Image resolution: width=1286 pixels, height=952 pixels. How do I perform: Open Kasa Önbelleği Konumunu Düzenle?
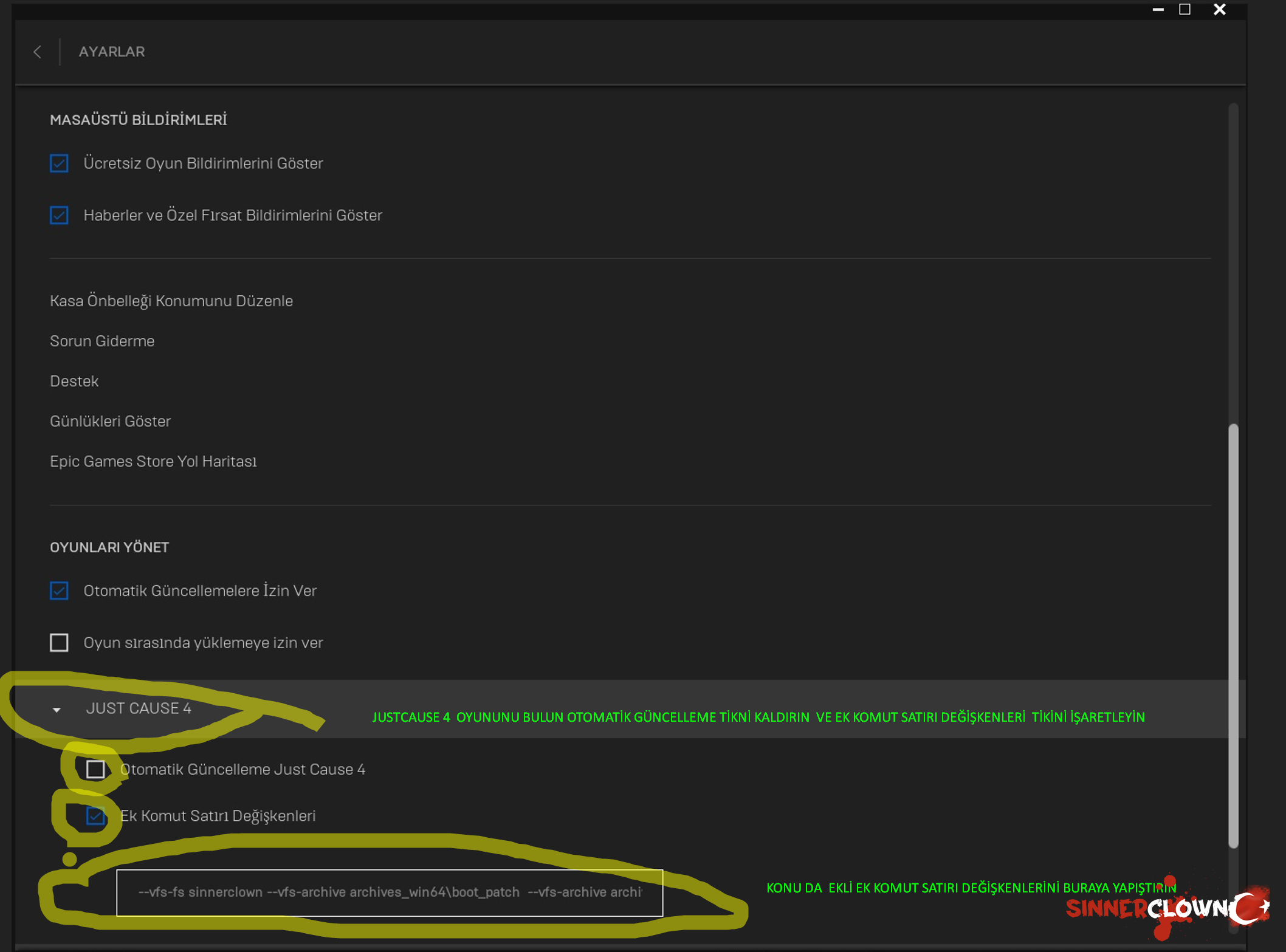[171, 301]
